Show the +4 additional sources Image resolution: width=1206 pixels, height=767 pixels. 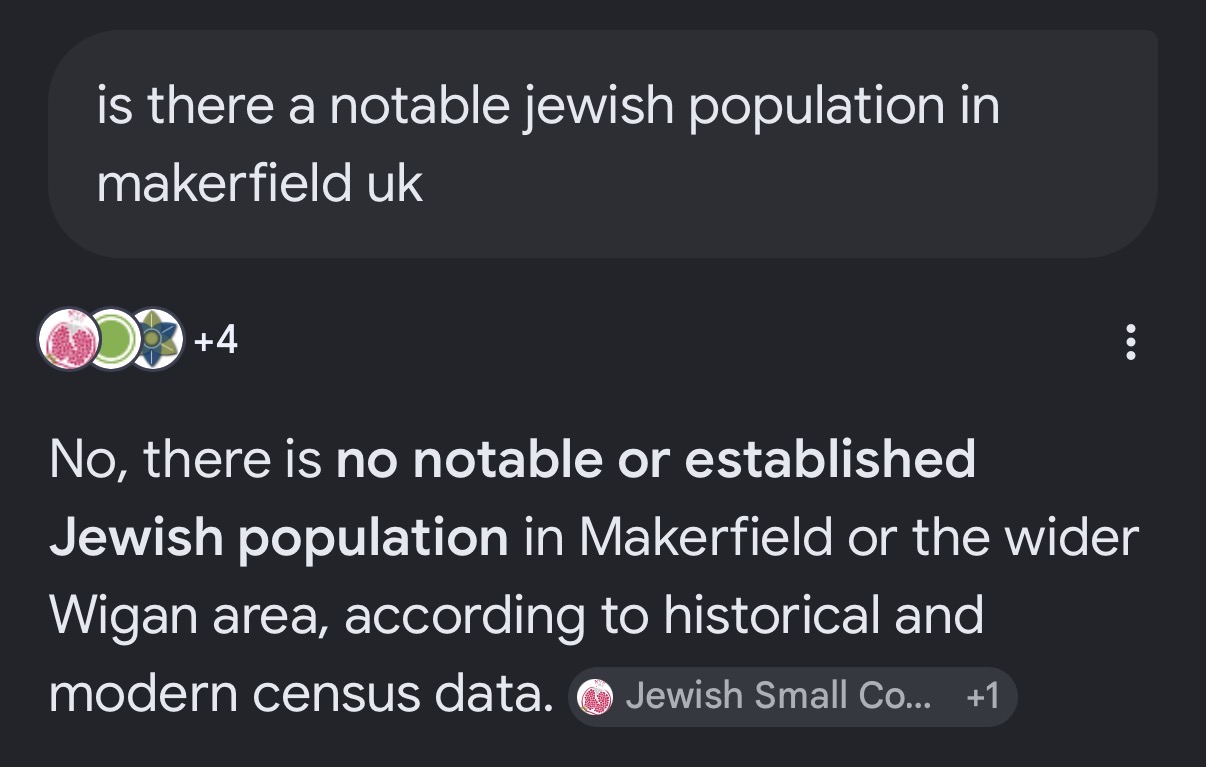[x=216, y=342]
